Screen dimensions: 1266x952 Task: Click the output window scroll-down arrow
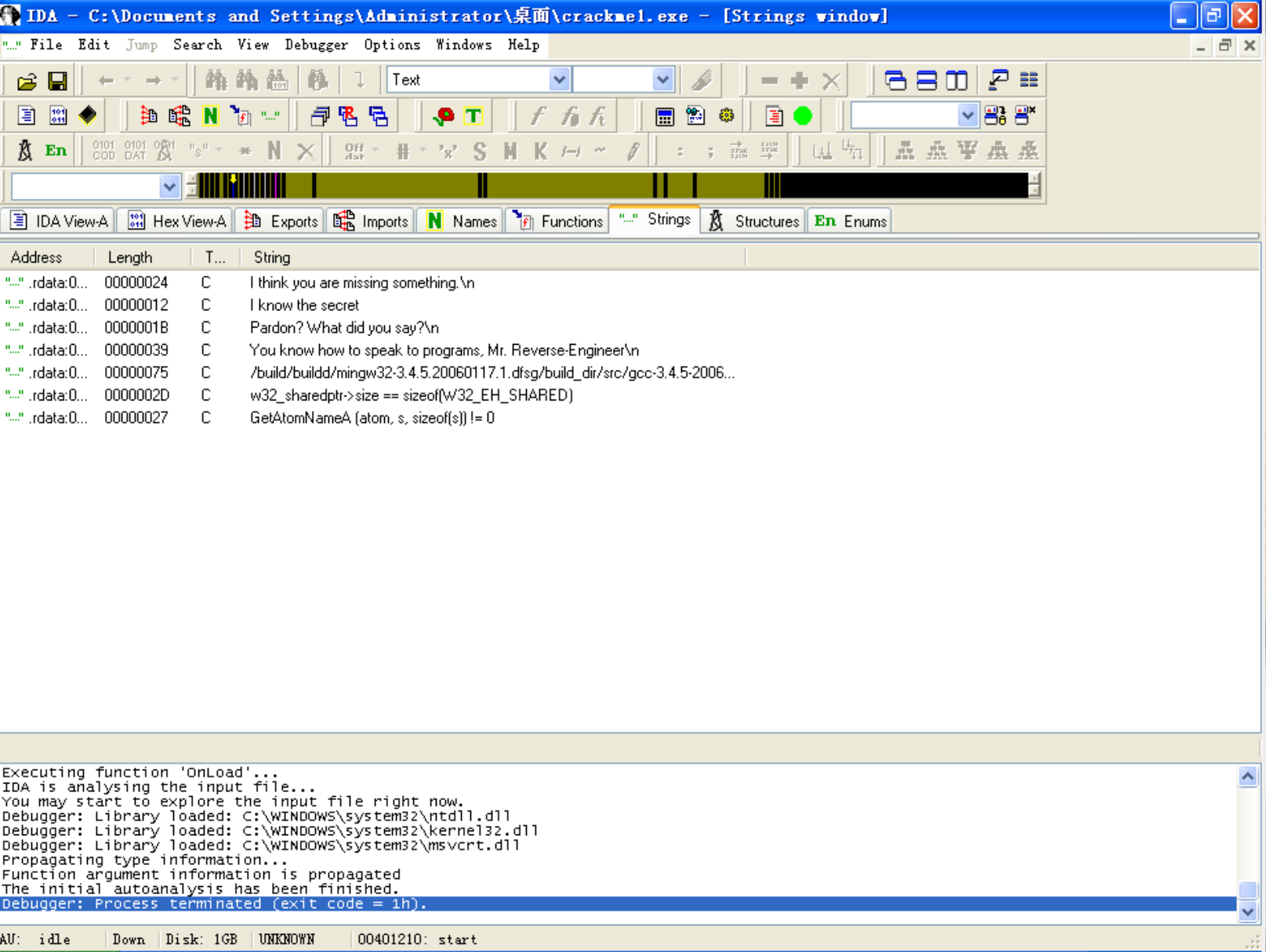(x=1248, y=911)
